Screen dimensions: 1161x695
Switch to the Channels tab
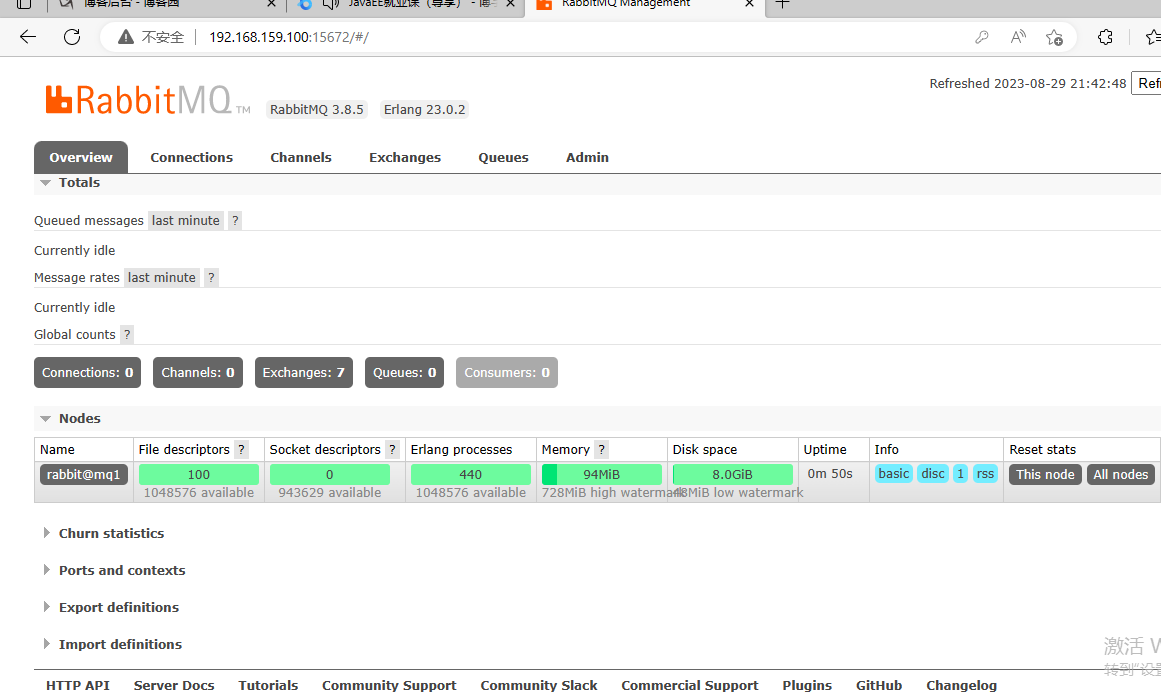(x=301, y=158)
